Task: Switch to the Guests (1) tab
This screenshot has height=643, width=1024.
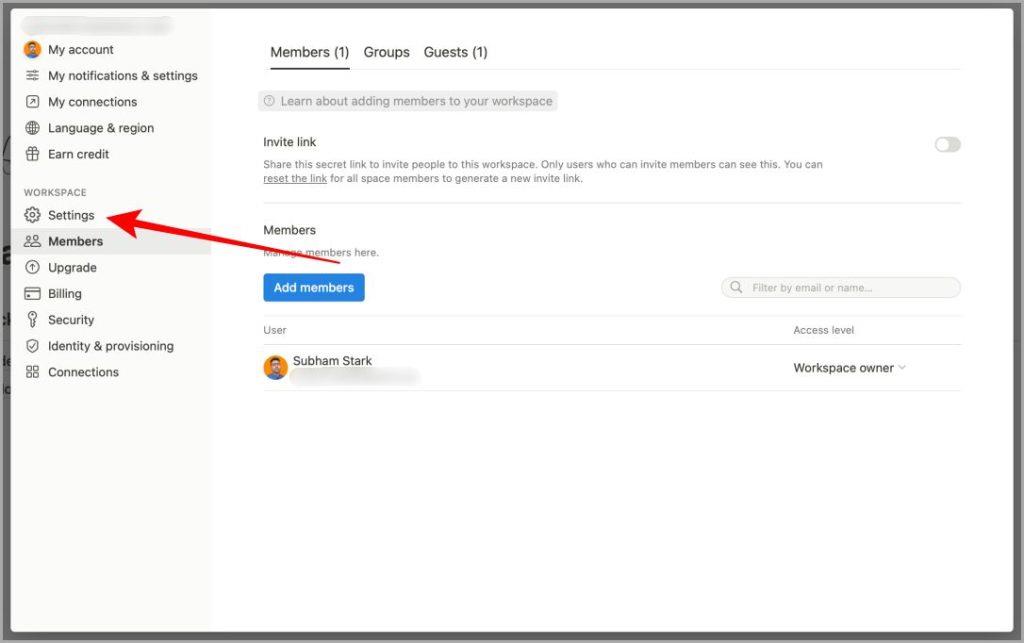Action: pos(456,52)
